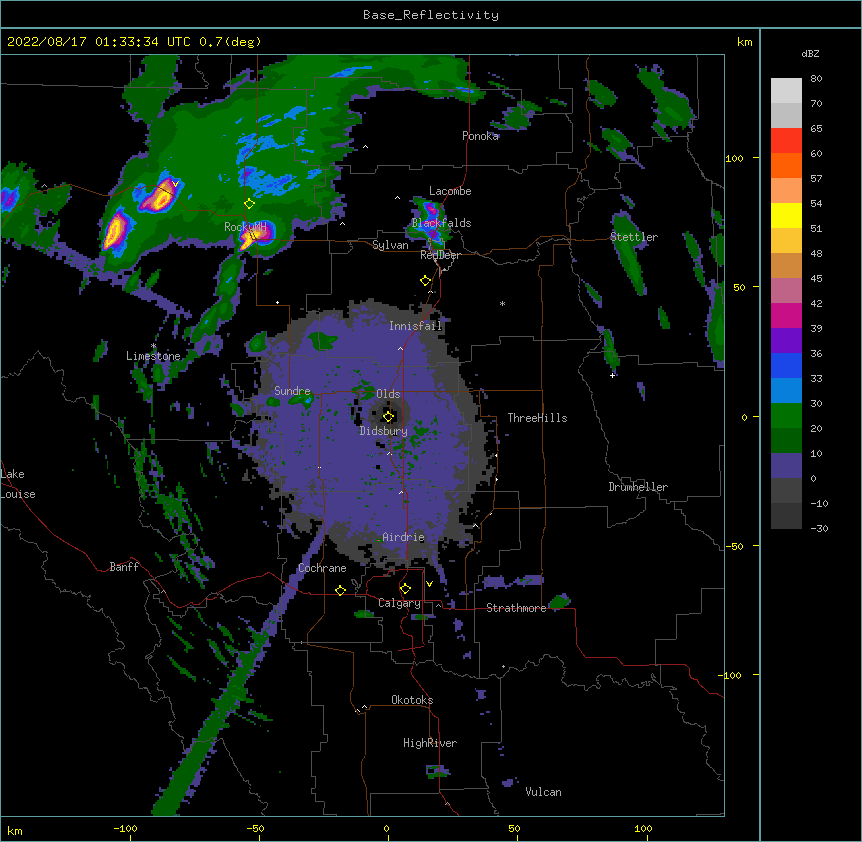
Task: Click the Limestone label
Action: point(153,356)
